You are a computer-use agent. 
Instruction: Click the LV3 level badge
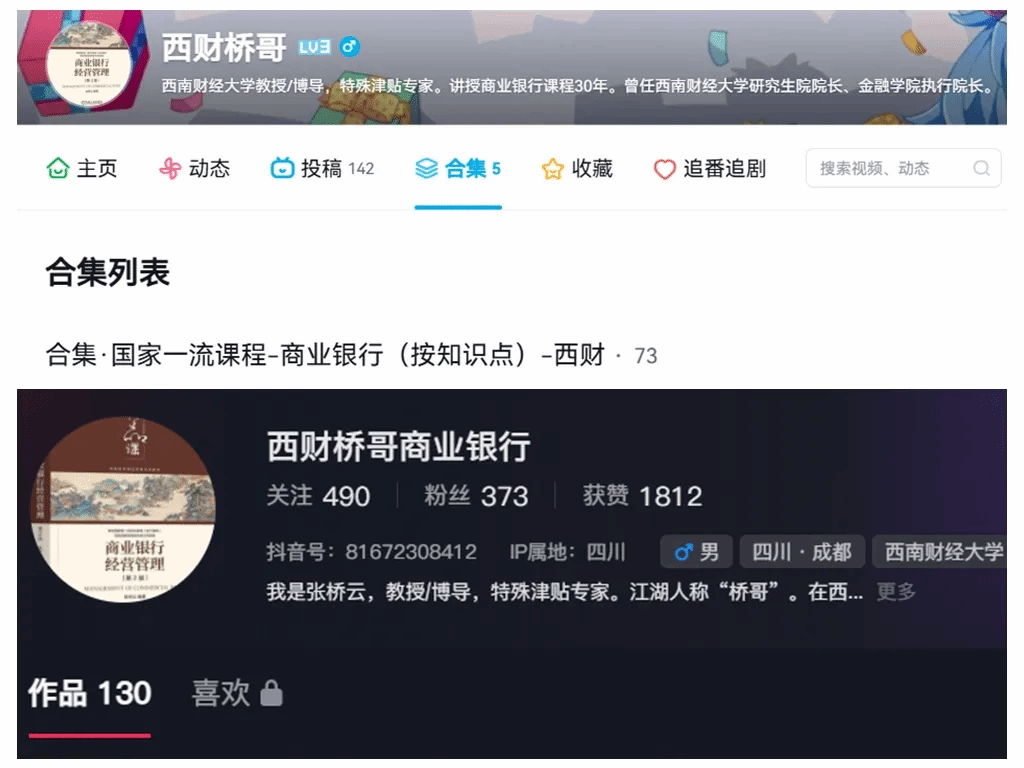[314, 47]
